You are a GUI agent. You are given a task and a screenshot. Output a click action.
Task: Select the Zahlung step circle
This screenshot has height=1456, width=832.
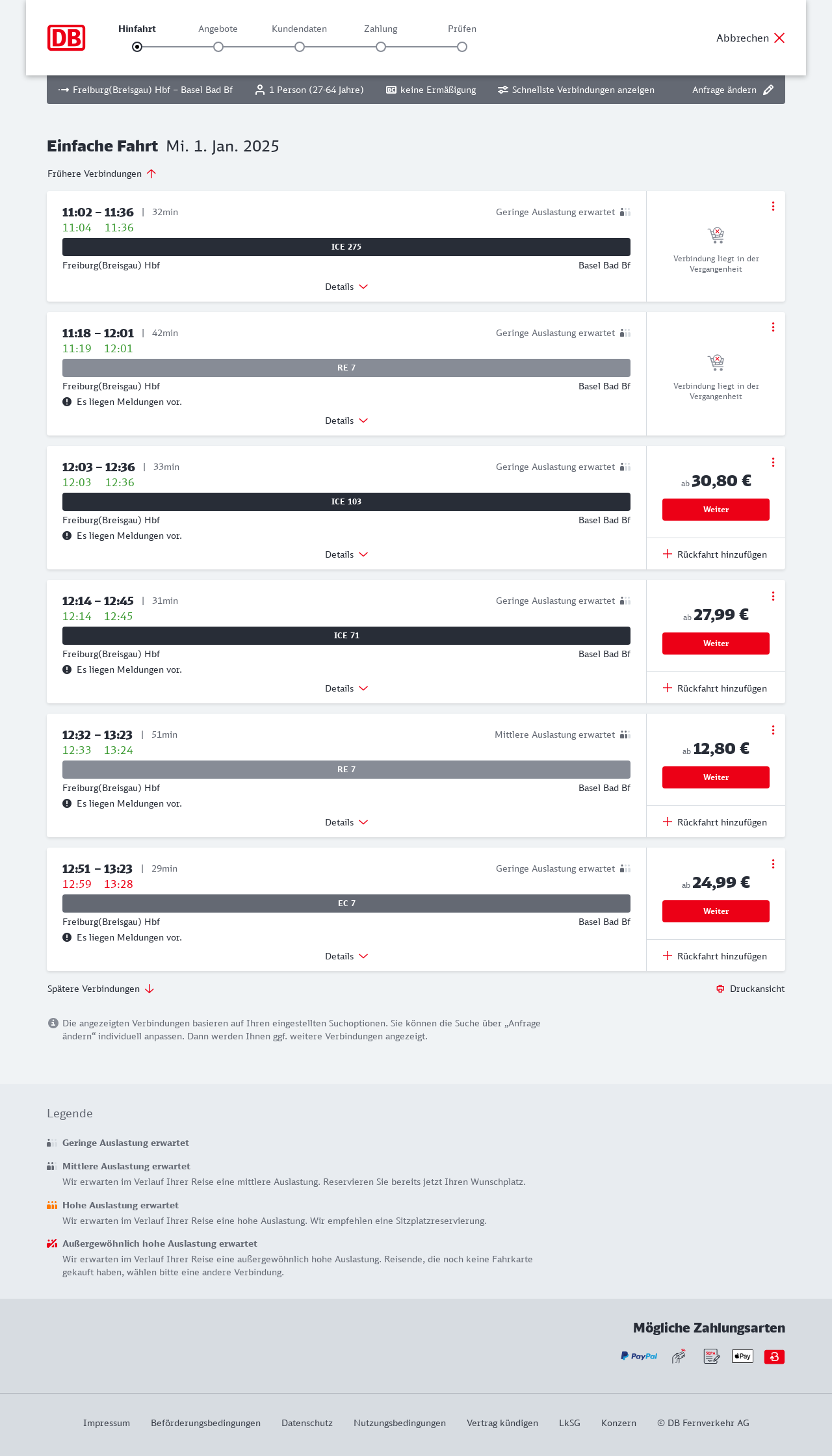(381, 47)
